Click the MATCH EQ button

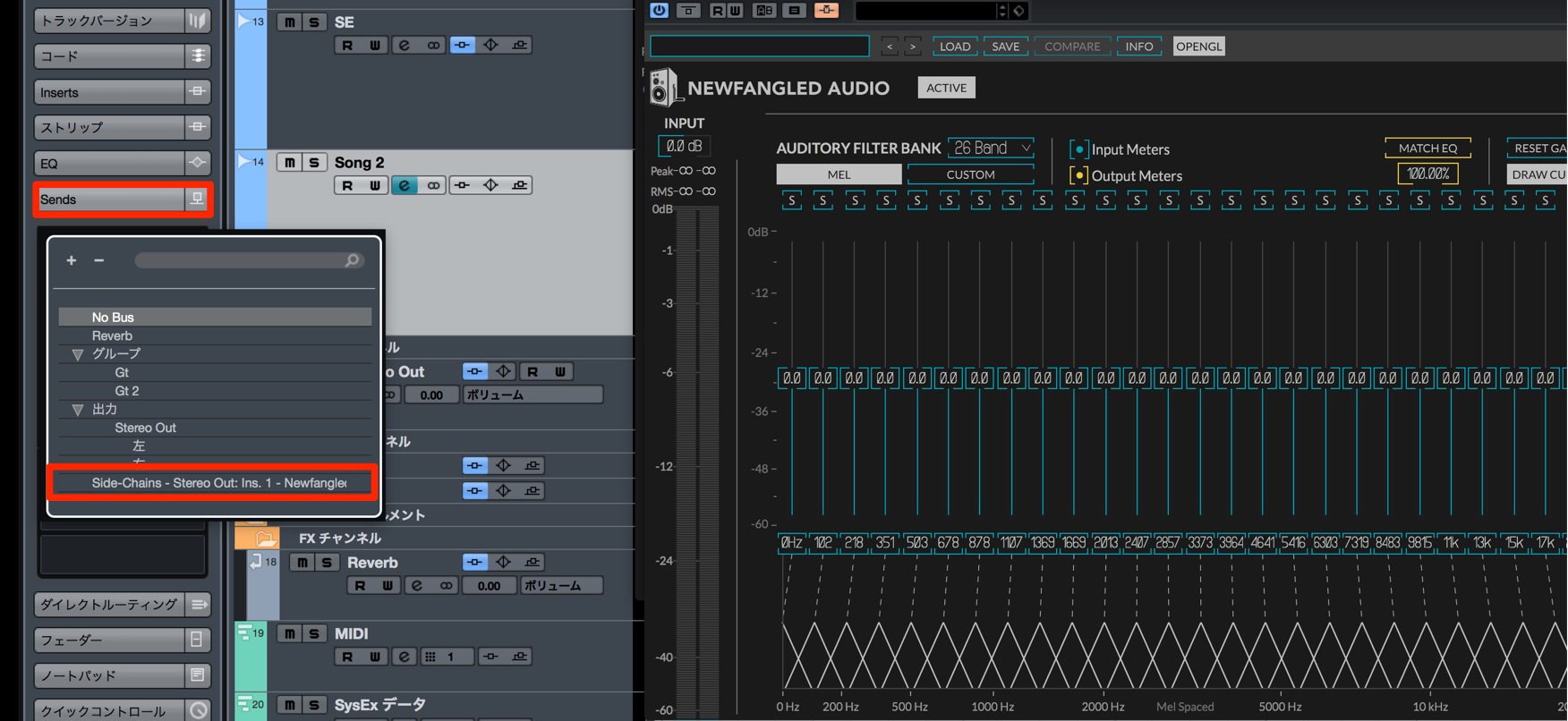tap(1427, 148)
